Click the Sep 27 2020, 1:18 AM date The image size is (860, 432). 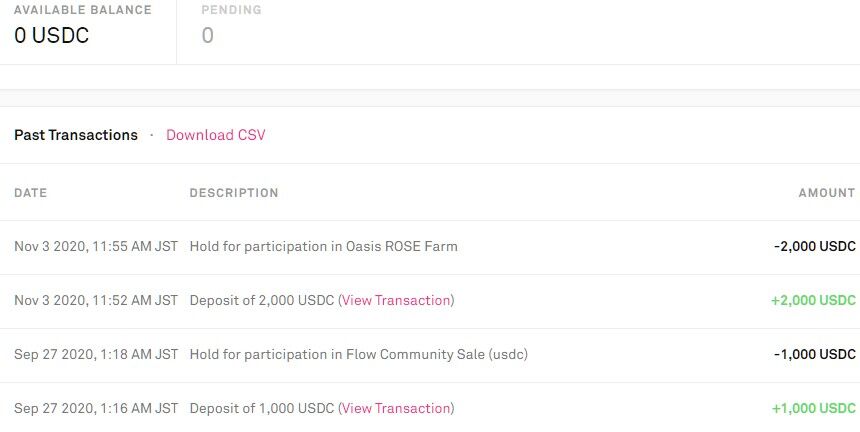click(96, 355)
